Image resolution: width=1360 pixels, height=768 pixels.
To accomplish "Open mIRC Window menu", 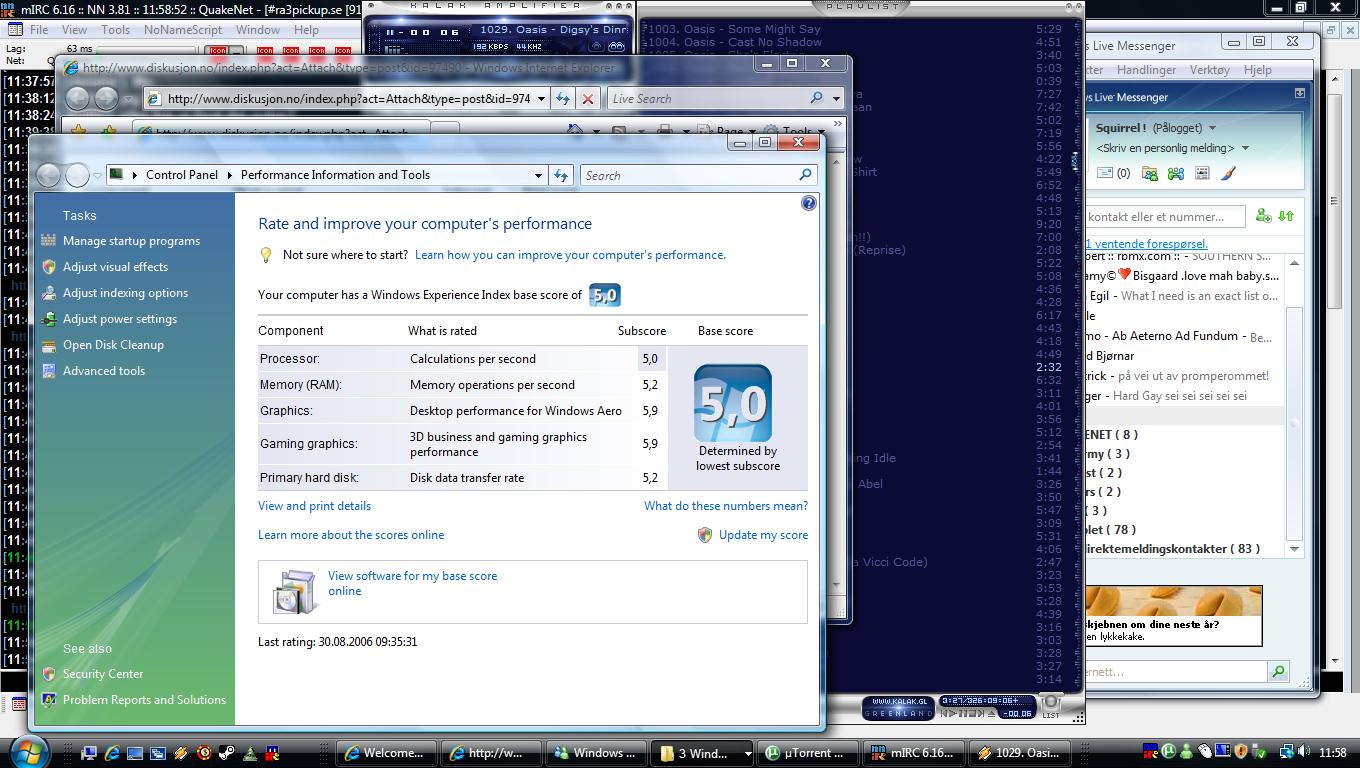I will click(257, 30).
